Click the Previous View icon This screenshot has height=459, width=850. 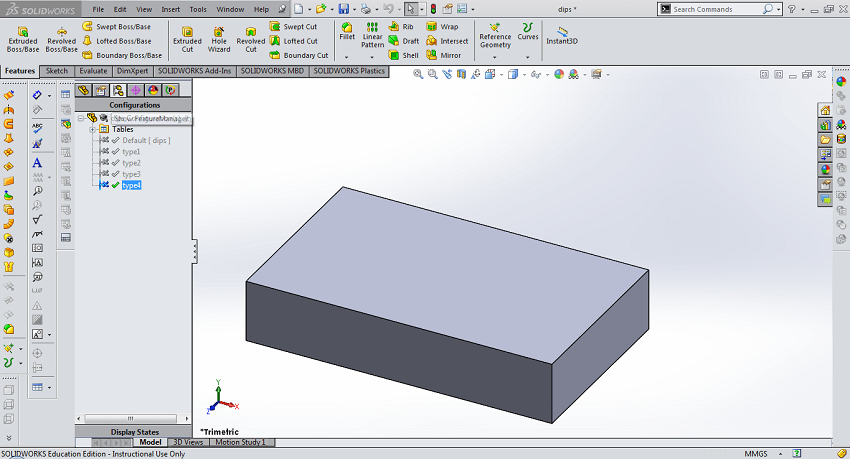(x=447, y=74)
